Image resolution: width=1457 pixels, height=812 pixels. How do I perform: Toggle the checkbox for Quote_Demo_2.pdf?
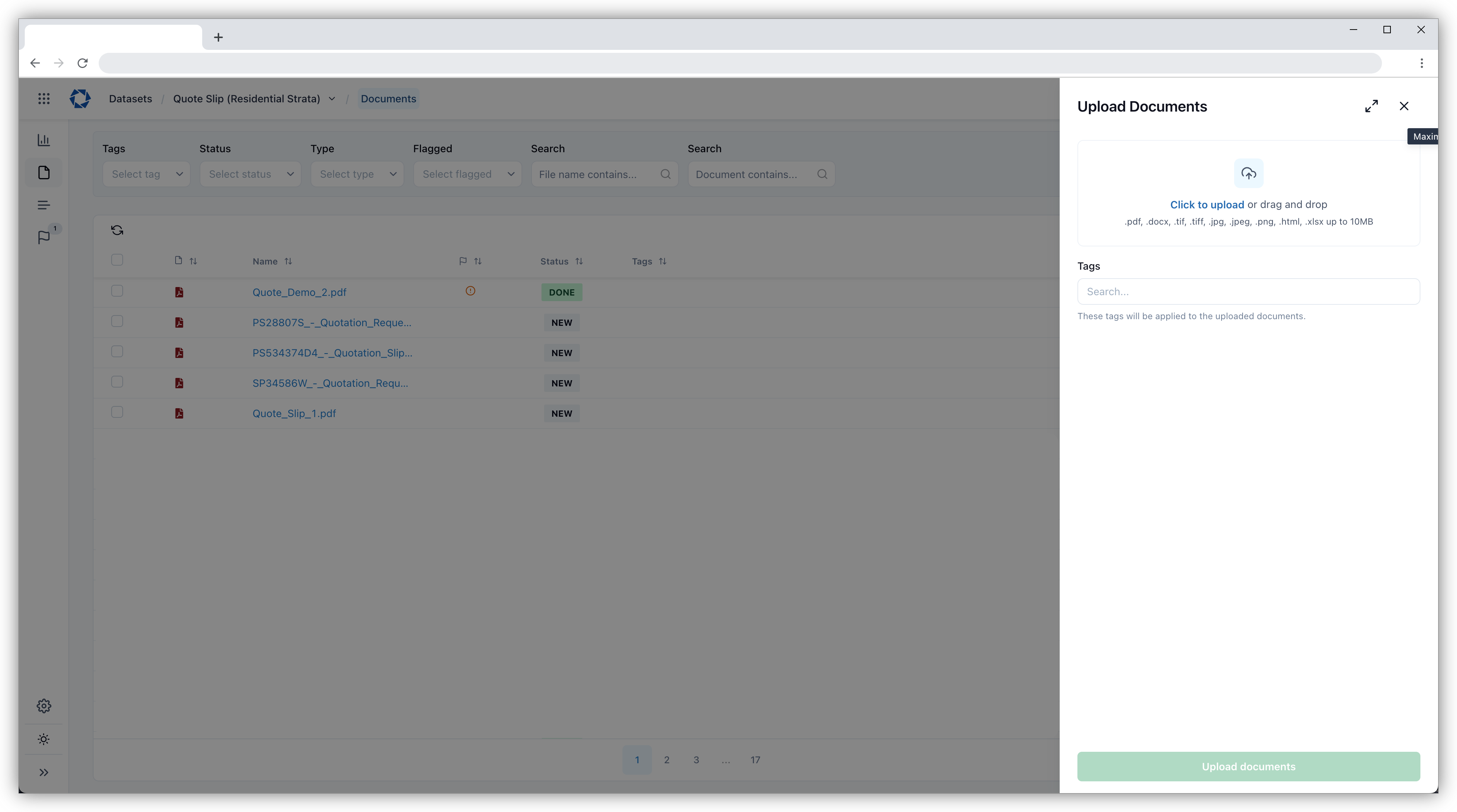[117, 292]
